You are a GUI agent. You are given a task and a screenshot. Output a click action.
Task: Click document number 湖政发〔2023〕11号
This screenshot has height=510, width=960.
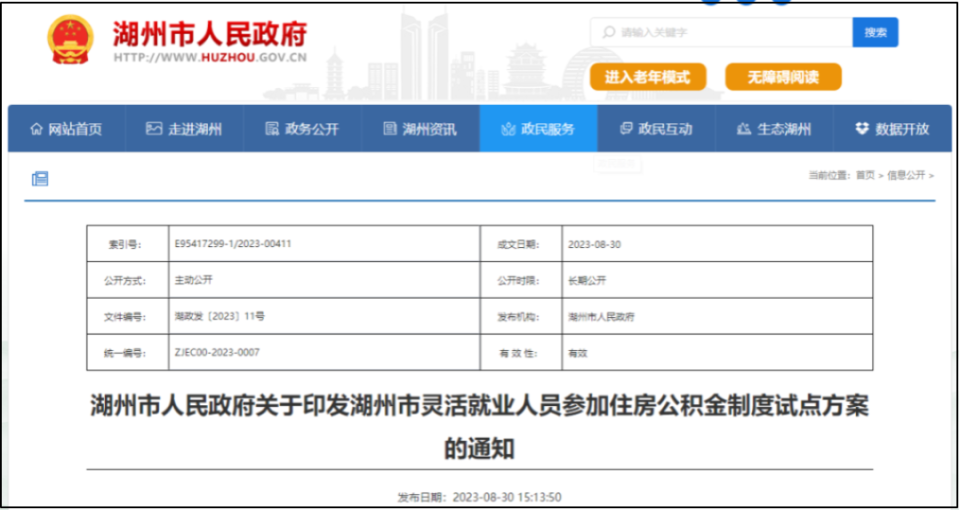(x=220, y=317)
